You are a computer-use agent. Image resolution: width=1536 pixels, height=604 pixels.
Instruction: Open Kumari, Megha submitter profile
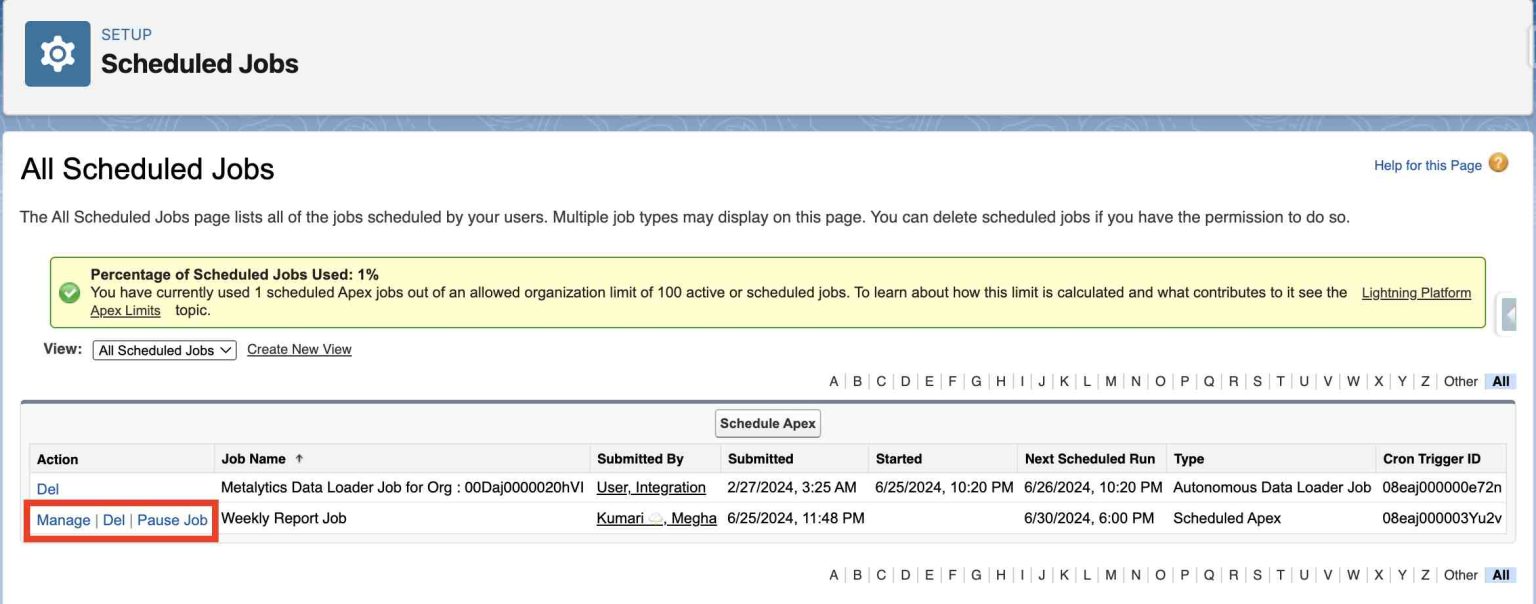coord(690,518)
